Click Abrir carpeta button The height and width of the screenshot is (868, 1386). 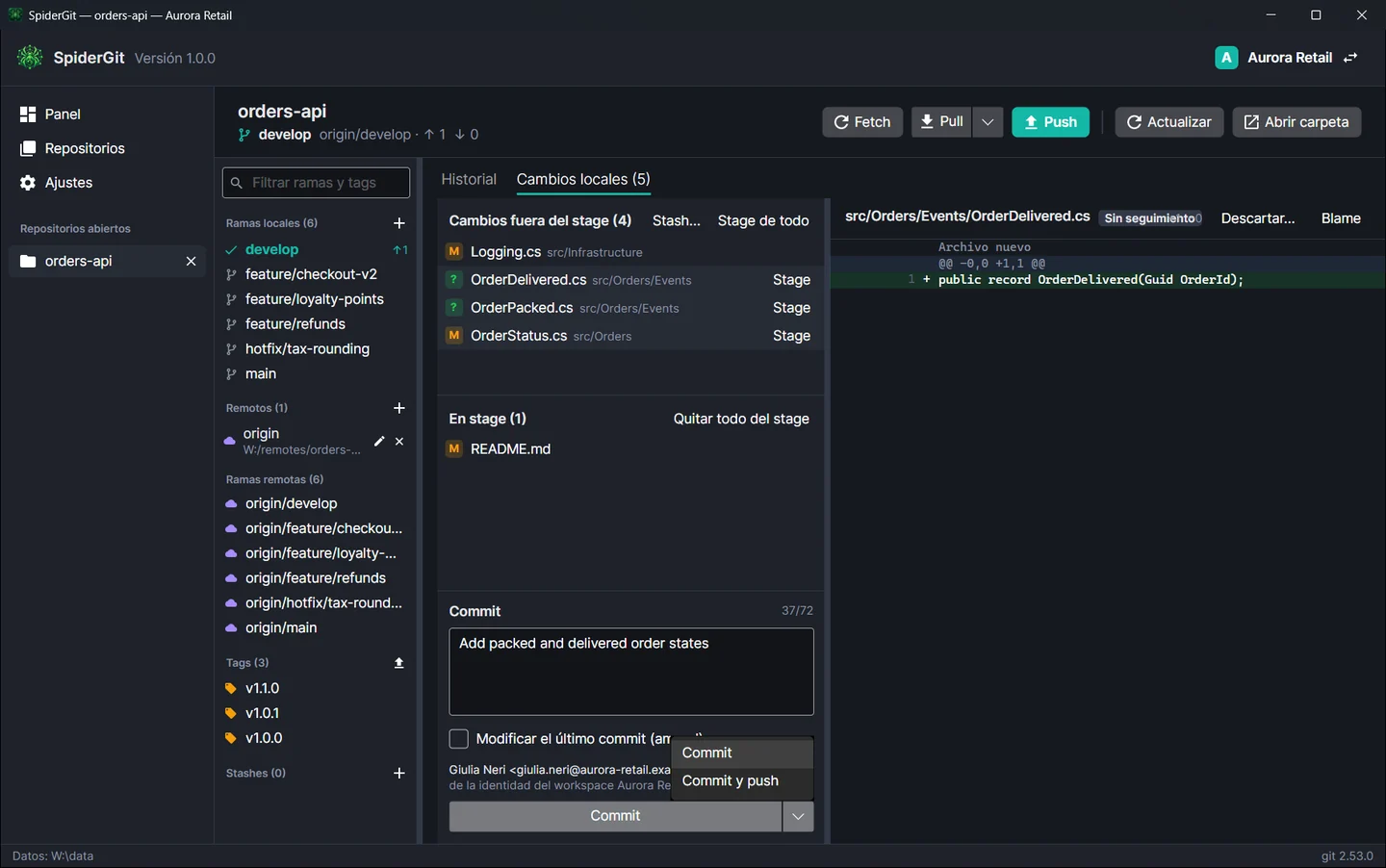tap(1296, 122)
